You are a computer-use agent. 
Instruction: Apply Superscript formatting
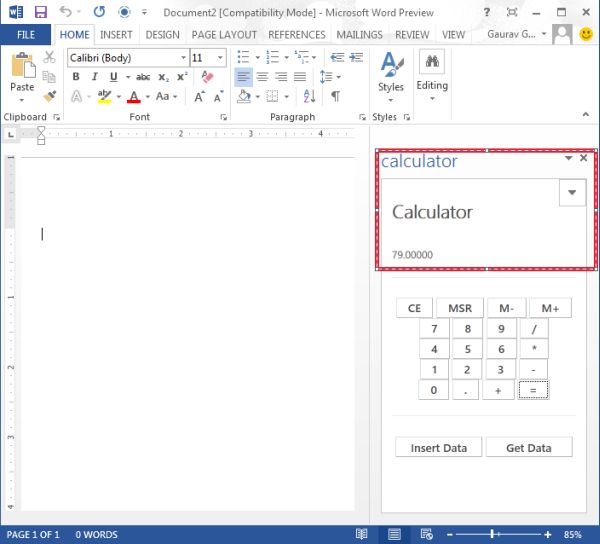tap(182, 77)
